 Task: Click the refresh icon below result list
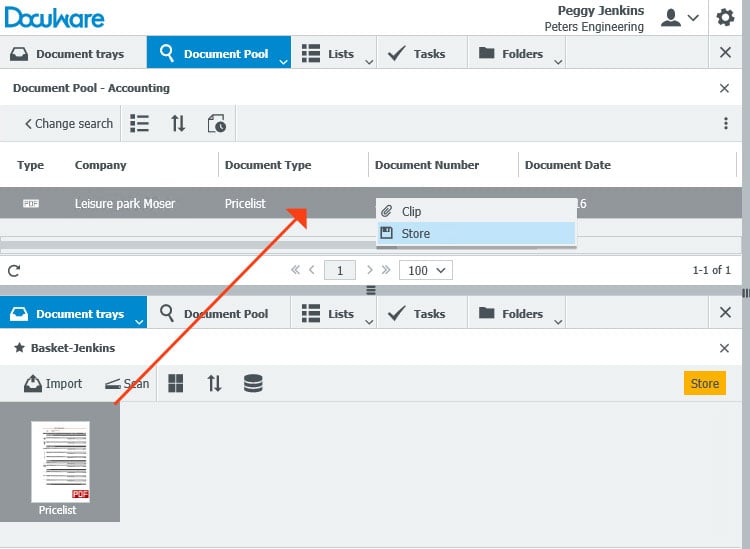coord(14,270)
